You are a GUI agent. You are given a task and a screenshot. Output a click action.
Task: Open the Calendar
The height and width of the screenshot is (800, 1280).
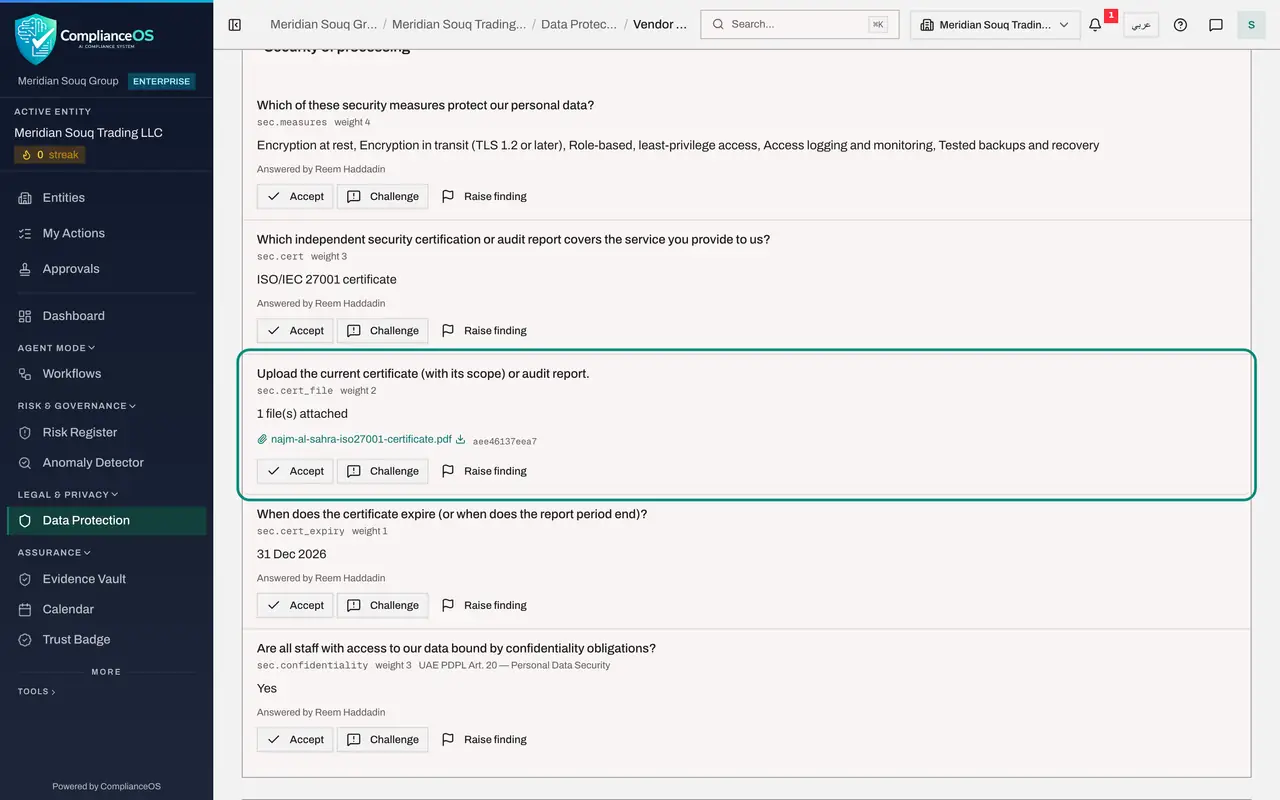pos(106,609)
